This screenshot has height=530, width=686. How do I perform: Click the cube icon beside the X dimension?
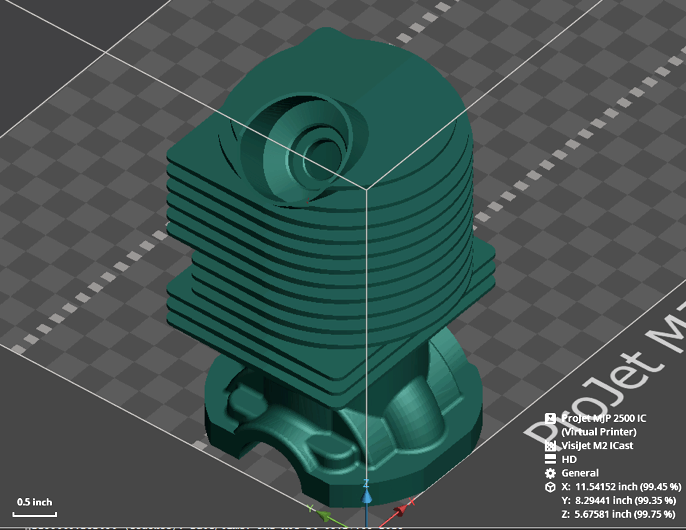click(550, 487)
